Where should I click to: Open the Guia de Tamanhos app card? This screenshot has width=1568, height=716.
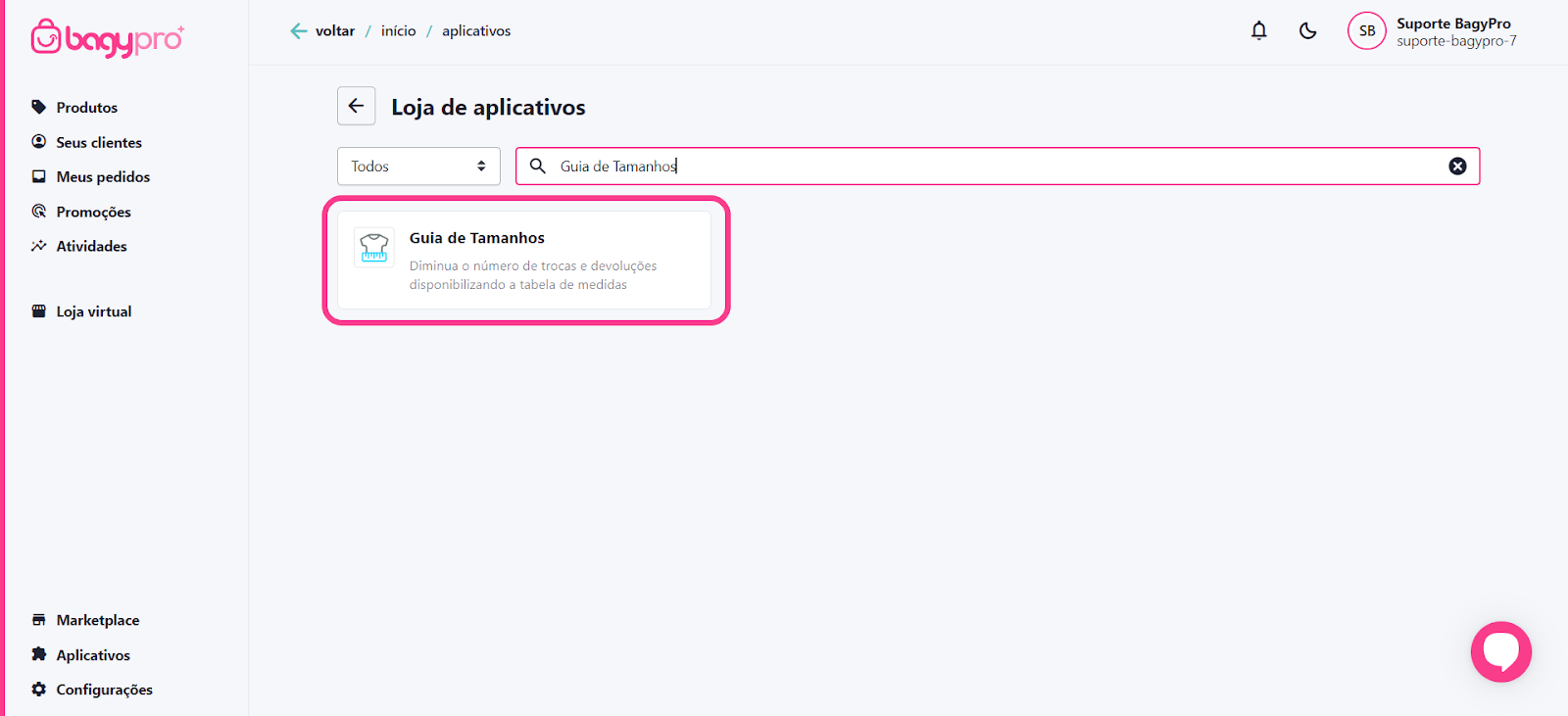[x=524, y=261]
